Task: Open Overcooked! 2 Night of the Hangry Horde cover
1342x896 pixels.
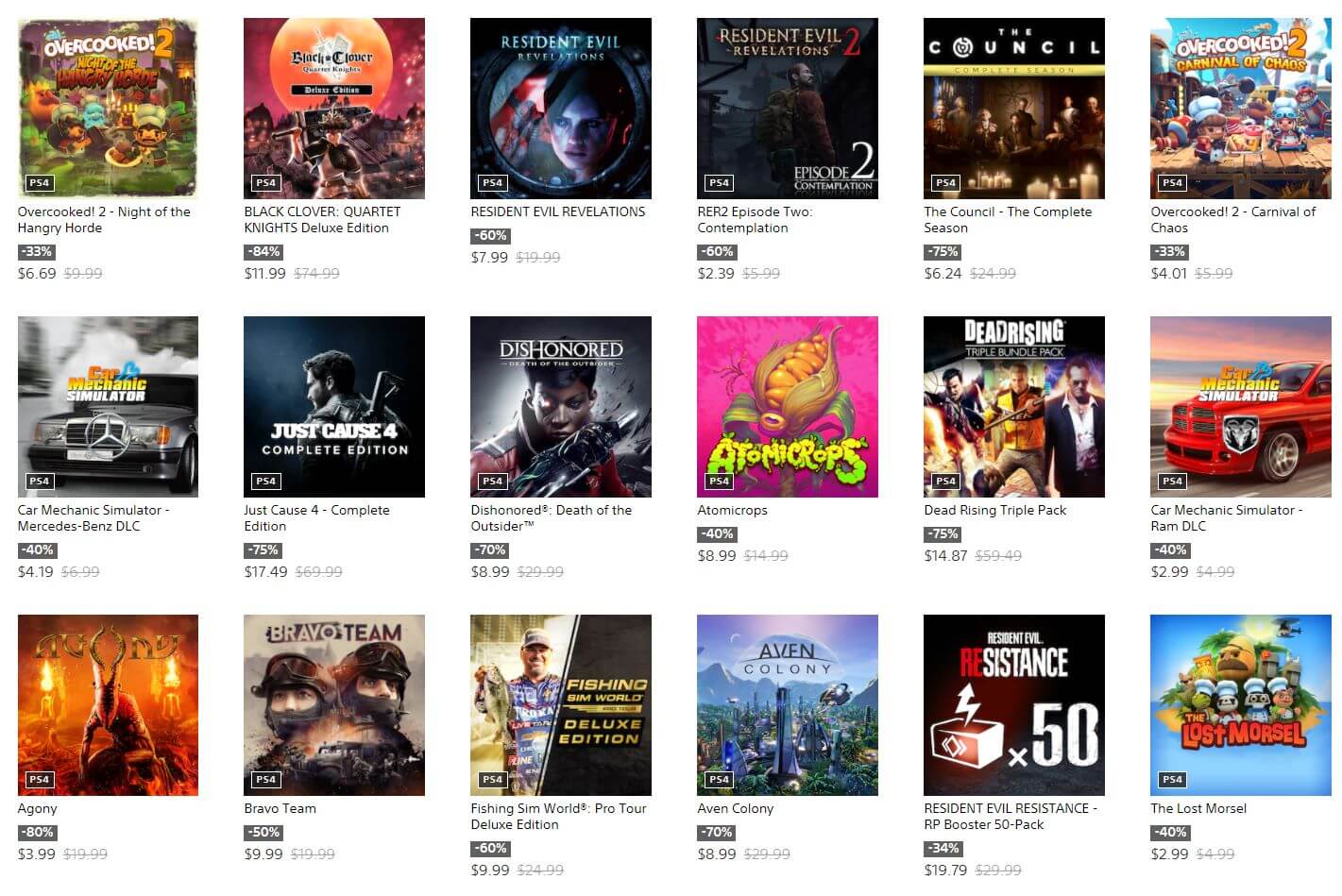Action: coord(108,109)
